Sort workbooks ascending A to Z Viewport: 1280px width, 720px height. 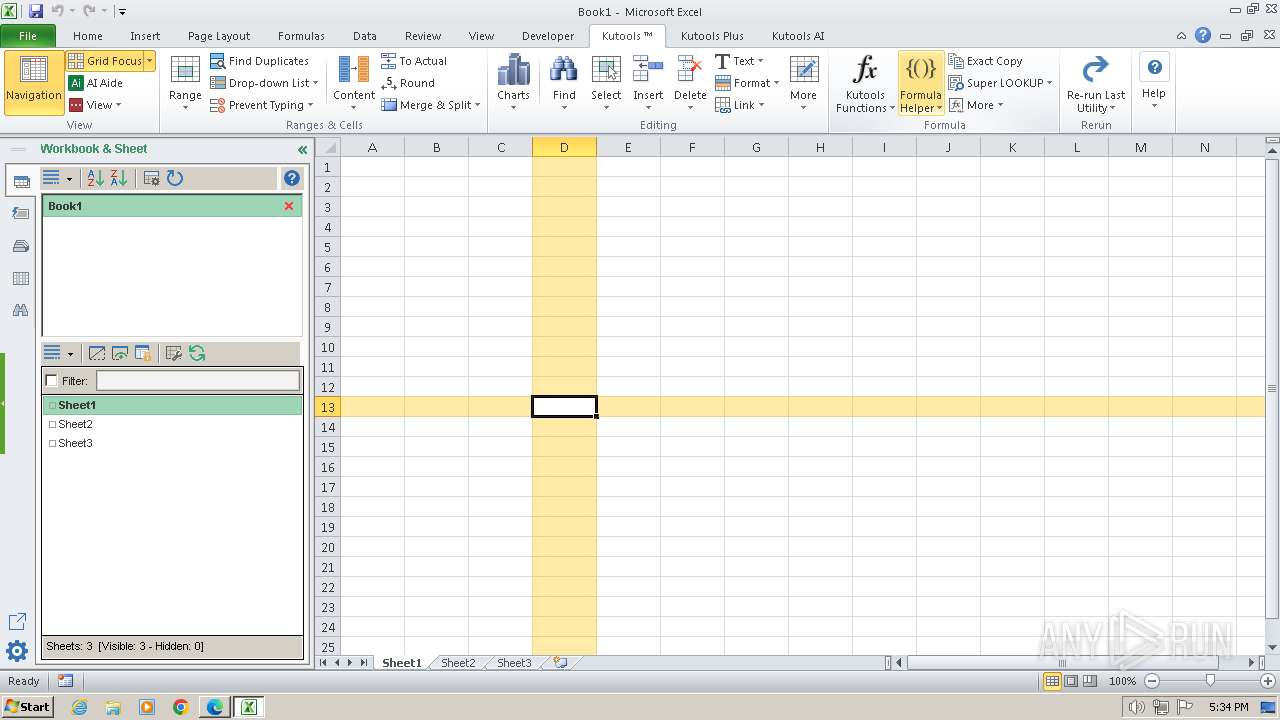[x=96, y=178]
